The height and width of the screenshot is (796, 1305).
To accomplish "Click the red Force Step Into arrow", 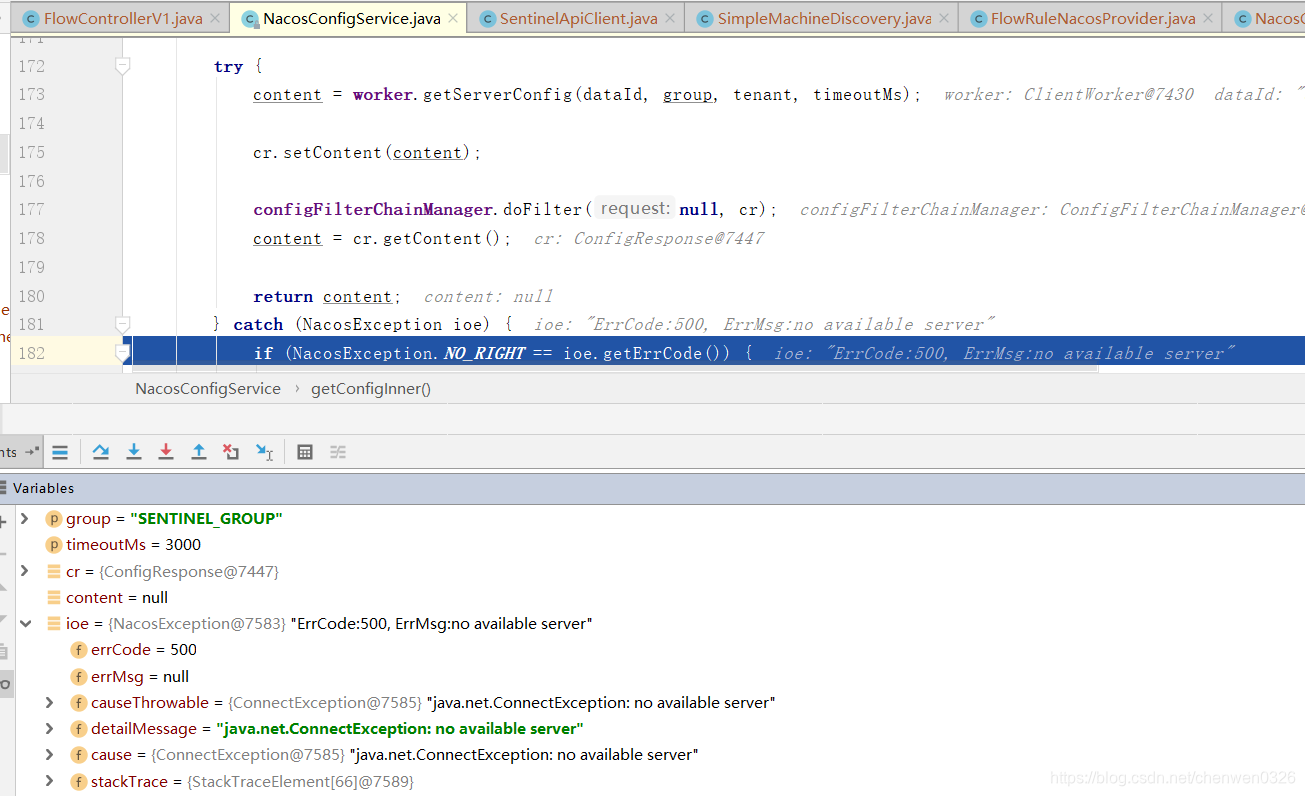I will click(x=166, y=452).
